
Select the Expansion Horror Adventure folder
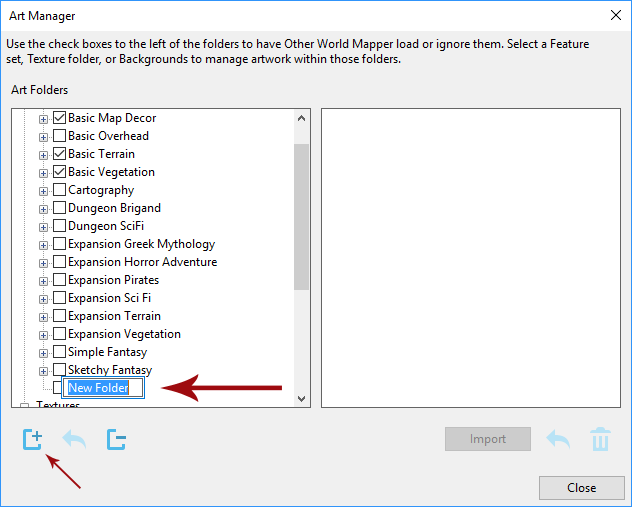point(142,262)
